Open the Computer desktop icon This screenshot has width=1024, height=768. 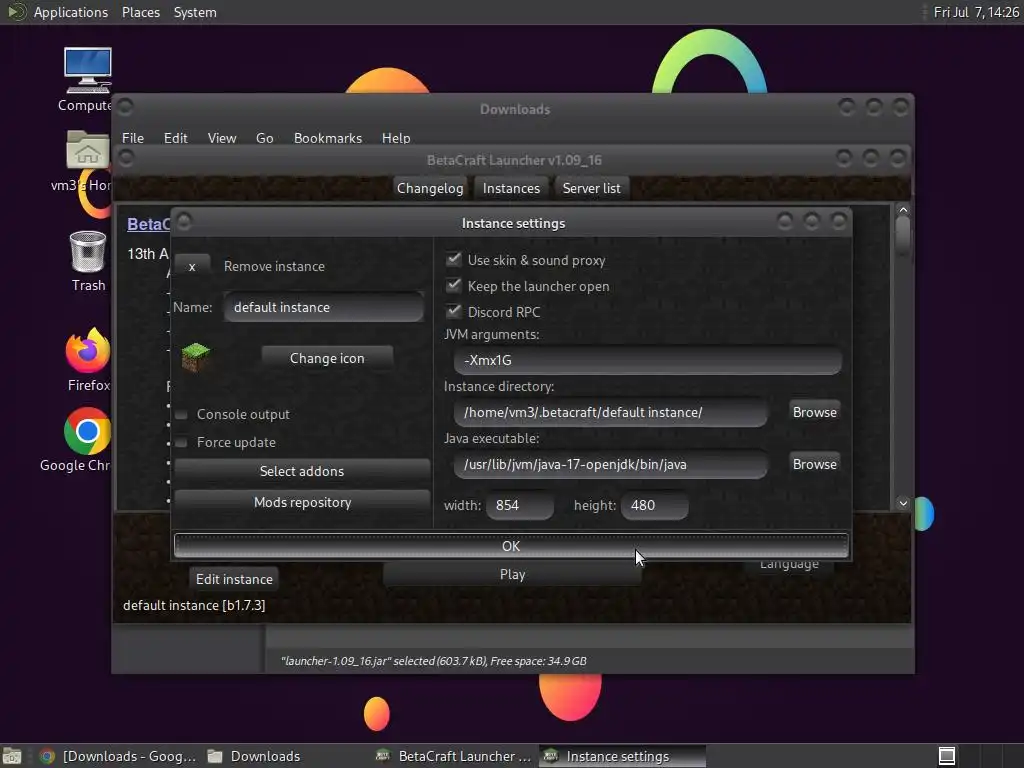coord(88,70)
